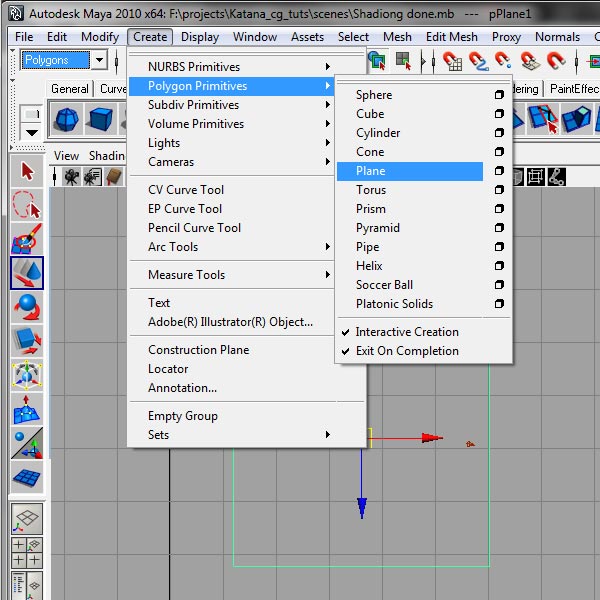Screen dimensions: 600x600
Task: Open Platonic Solids options box
Action: (499, 304)
